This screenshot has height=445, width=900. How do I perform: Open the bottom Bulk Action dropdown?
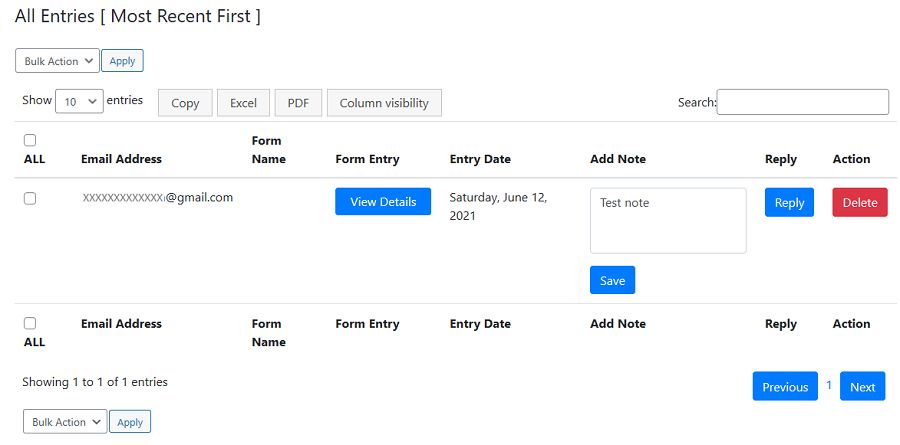(64, 423)
